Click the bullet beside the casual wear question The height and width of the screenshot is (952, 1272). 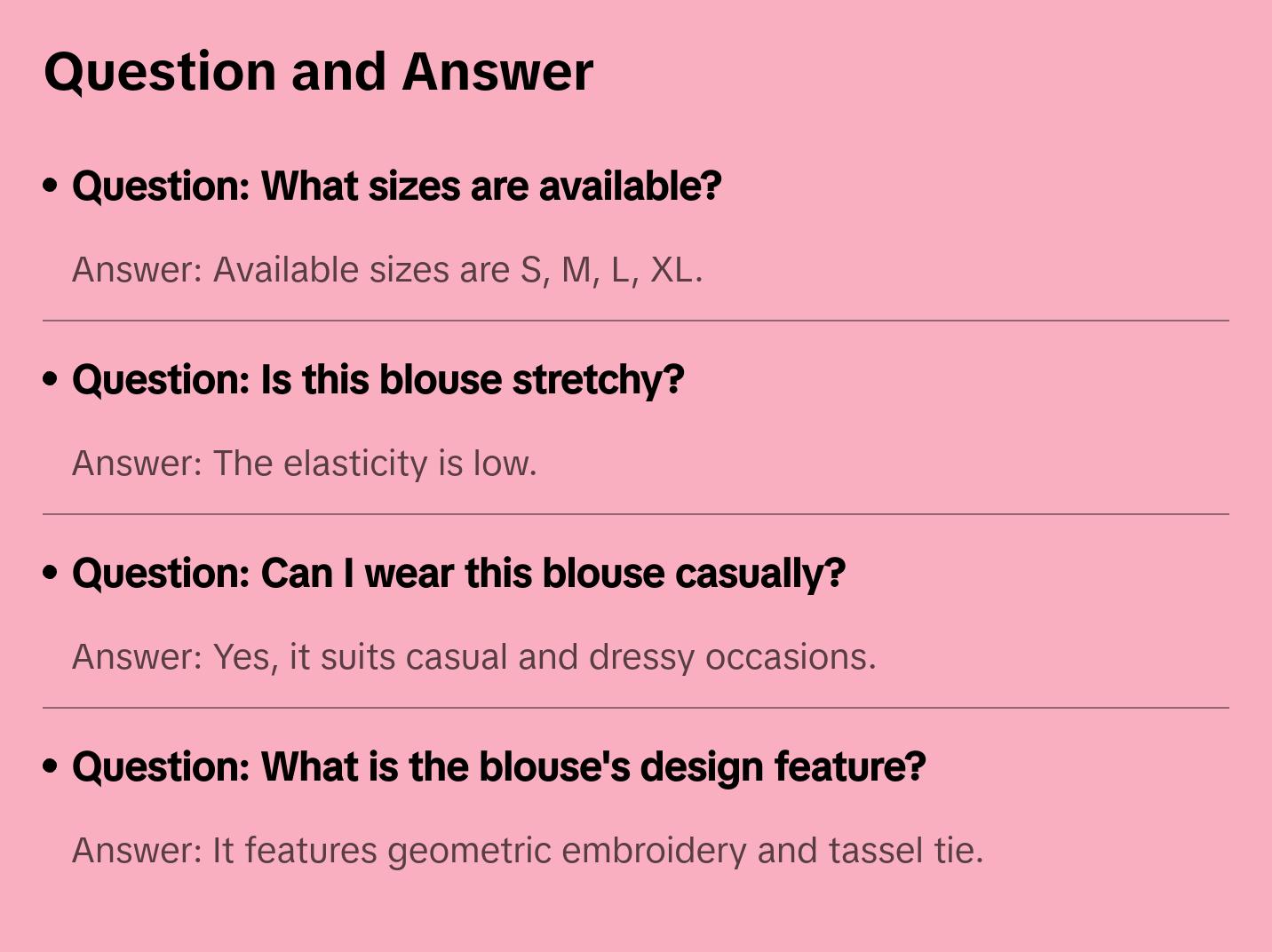tap(51, 573)
